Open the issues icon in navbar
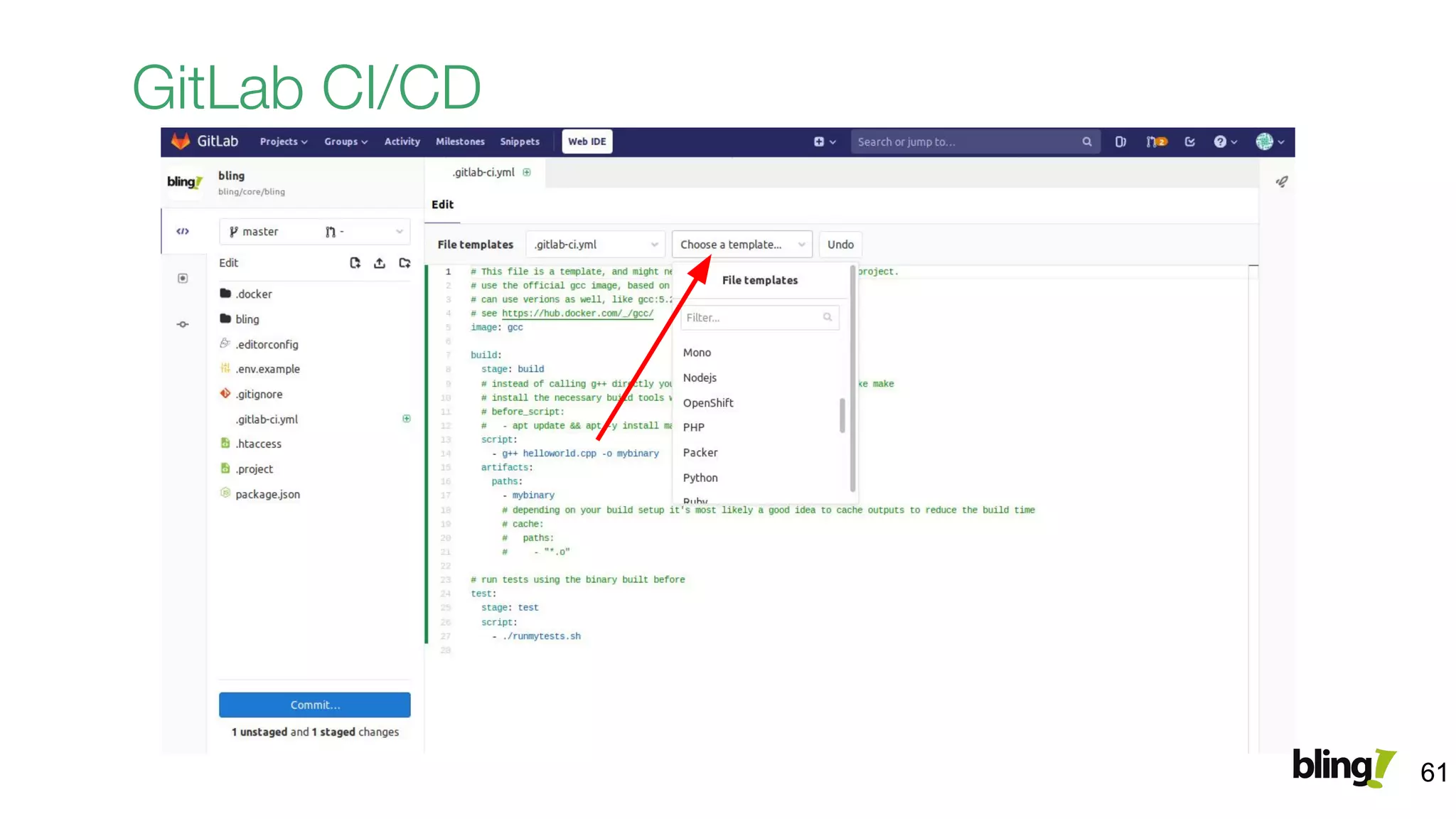Image resolution: width=1456 pixels, height=819 pixels. tap(1120, 142)
